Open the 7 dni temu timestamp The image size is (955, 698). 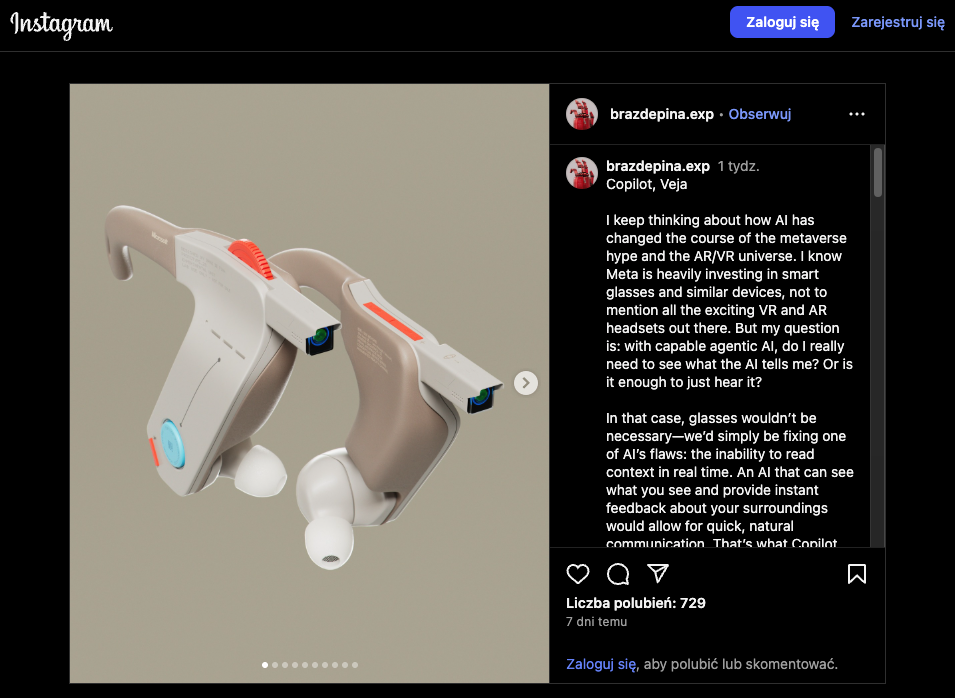[x=596, y=622]
